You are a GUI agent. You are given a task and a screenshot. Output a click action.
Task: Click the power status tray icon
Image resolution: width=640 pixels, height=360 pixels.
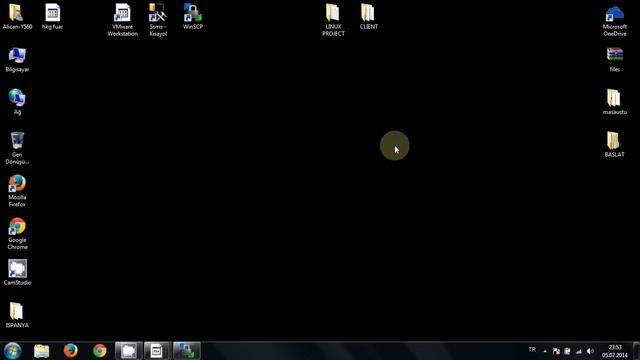(567, 351)
